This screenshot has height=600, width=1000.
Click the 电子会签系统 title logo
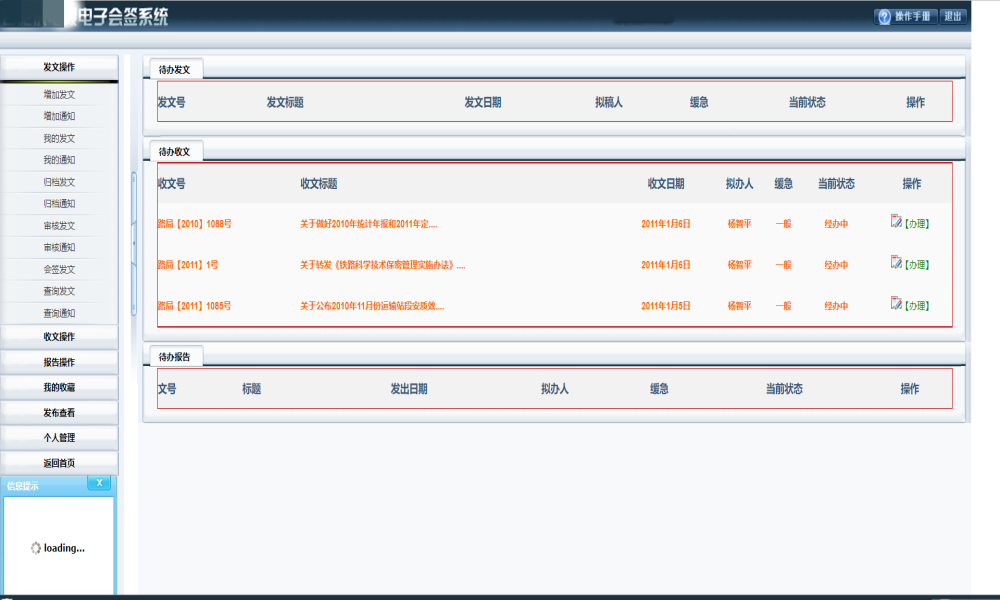[122, 17]
